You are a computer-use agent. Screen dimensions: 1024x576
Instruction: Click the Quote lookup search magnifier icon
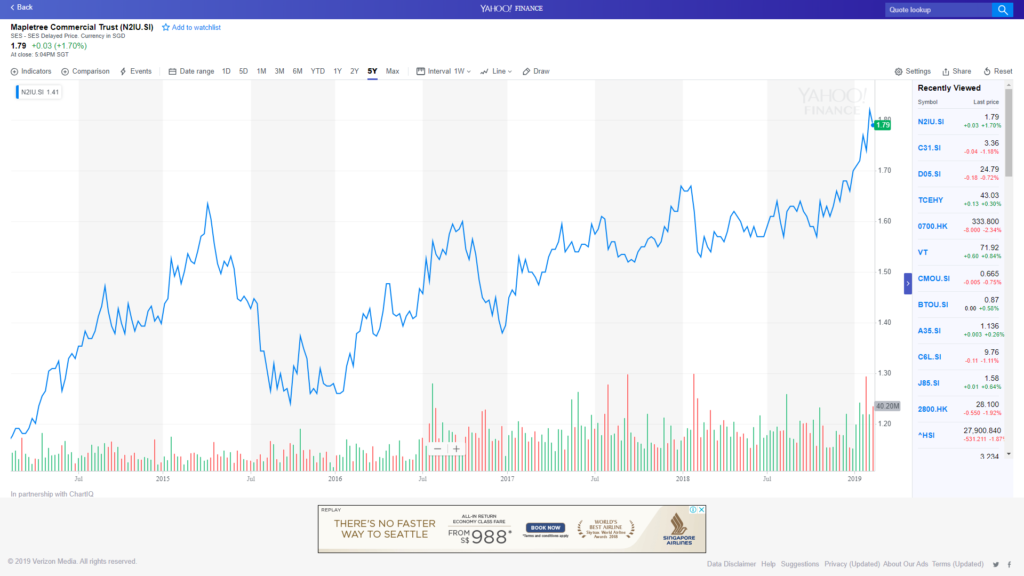click(x=1002, y=10)
